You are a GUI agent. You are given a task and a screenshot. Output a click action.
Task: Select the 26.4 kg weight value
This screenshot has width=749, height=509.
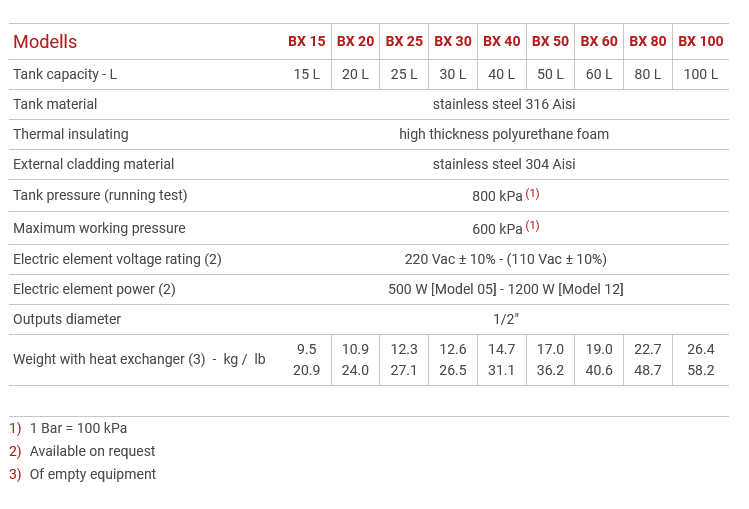pos(700,349)
